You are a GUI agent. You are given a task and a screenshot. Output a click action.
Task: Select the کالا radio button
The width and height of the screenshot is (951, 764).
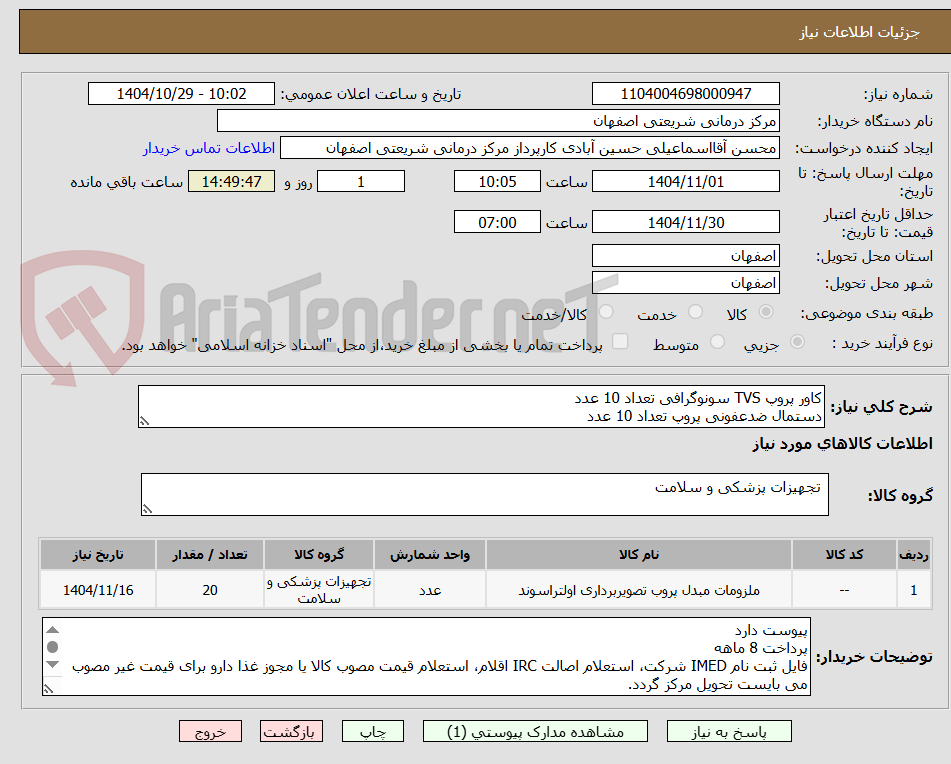click(x=766, y=312)
